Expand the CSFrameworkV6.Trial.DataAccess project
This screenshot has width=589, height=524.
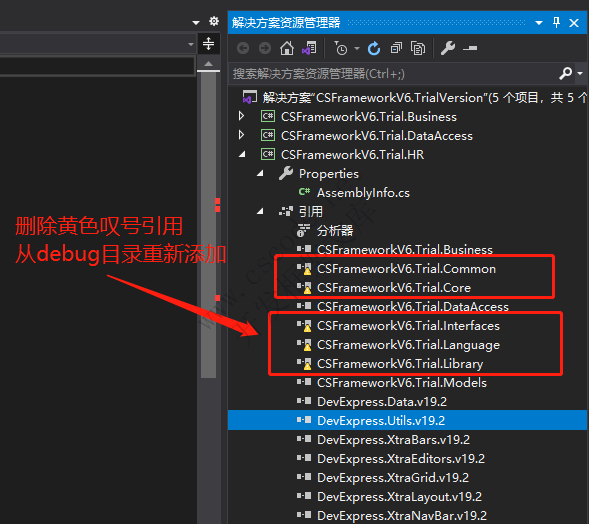(x=241, y=135)
